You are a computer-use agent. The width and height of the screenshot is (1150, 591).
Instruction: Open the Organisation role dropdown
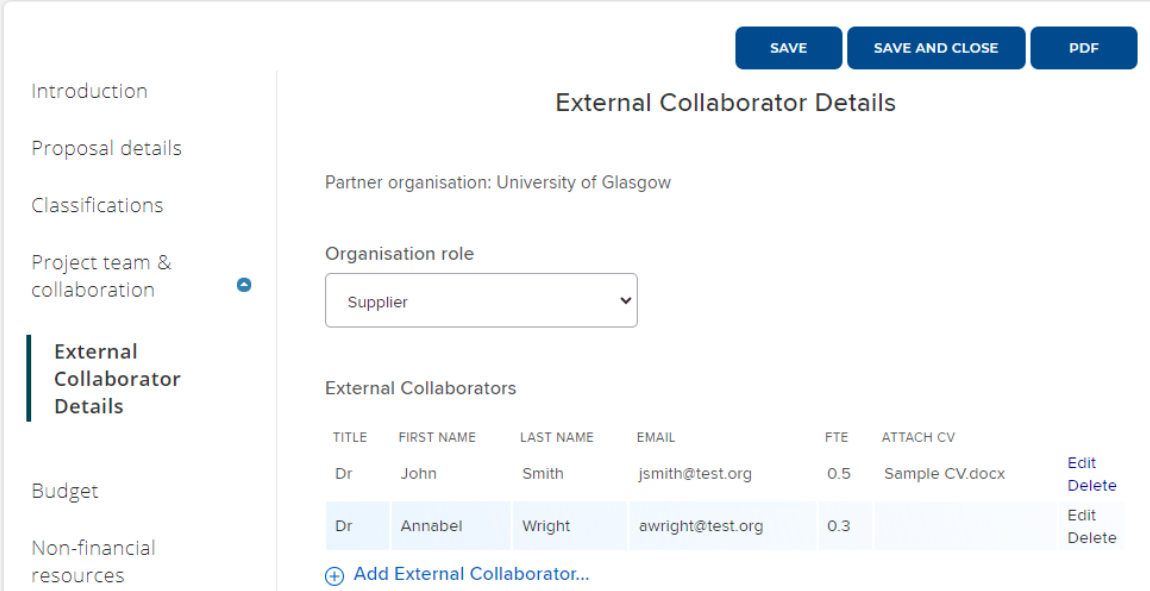click(481, 301)
